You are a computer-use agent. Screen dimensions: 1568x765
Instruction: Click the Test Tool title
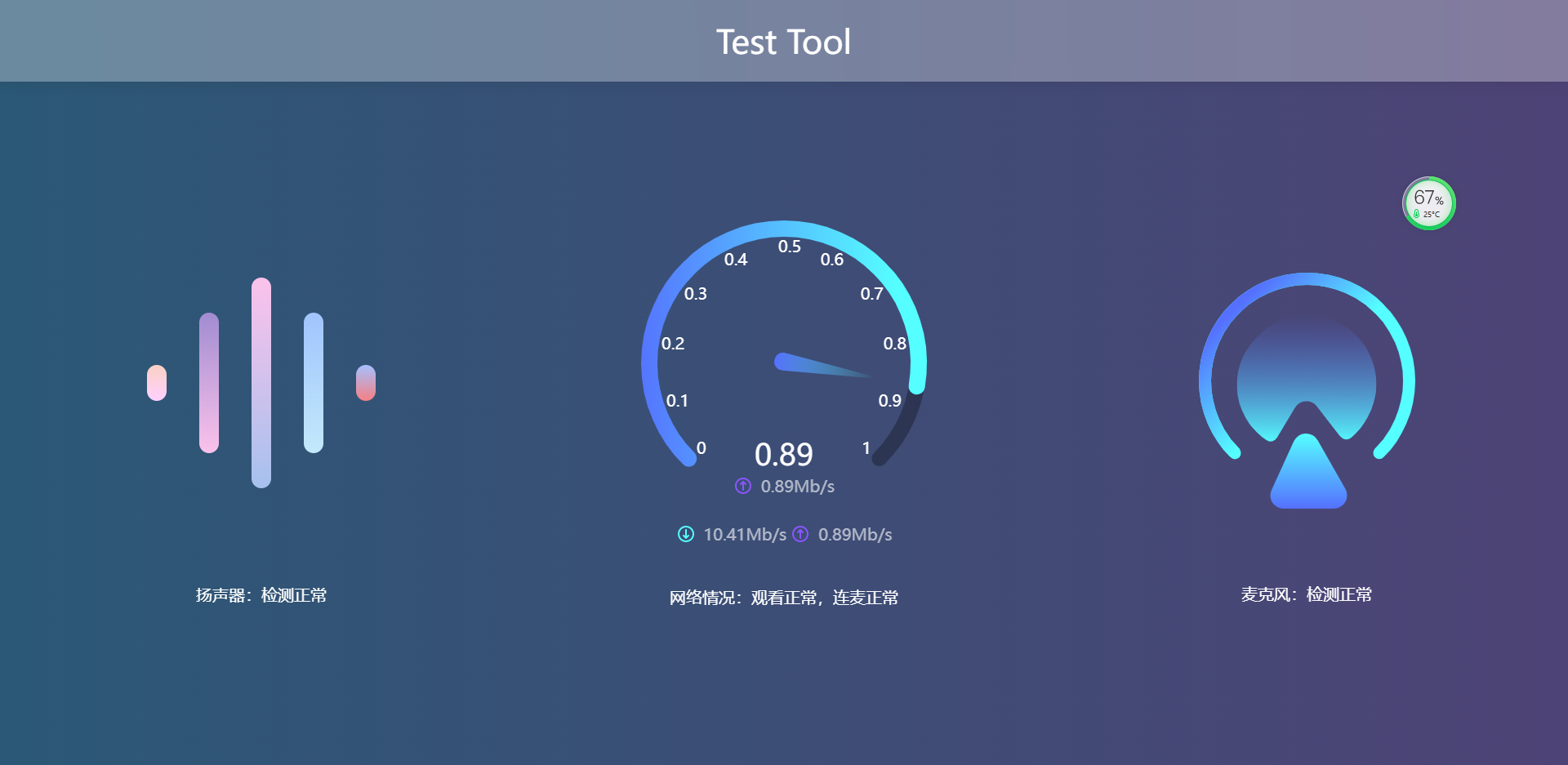pos(783,42)
